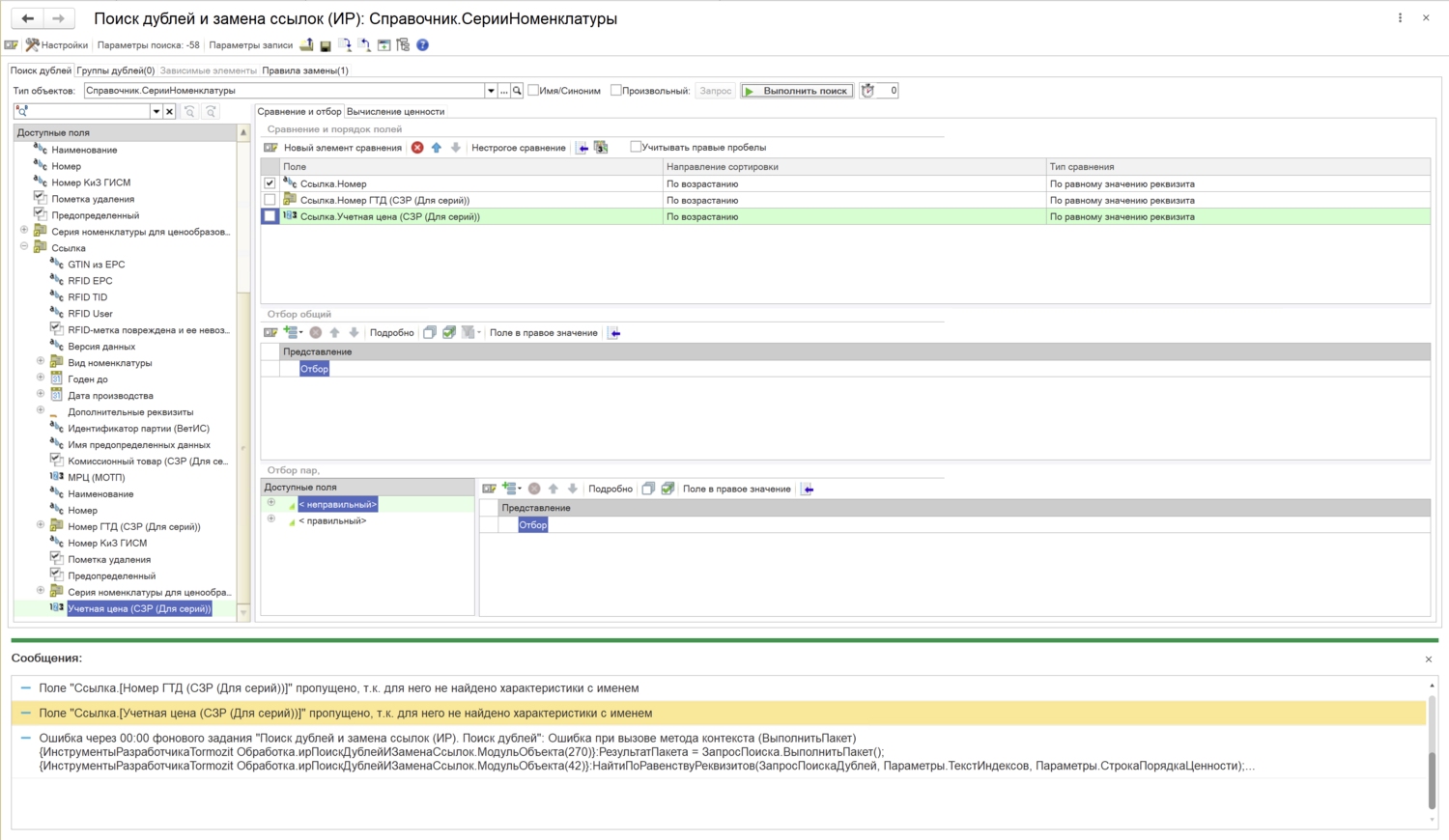Expand the Вид номенклатуры tree node
The image size is (1449, 840).
click(41, 362)
